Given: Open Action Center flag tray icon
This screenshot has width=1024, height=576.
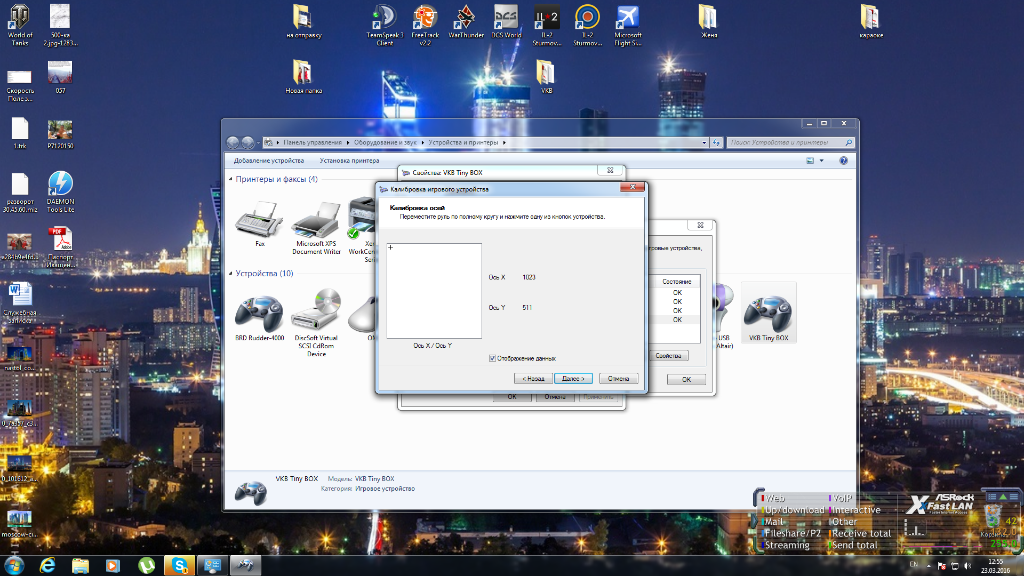Looking at the screenshot, I should coord(942,566).
